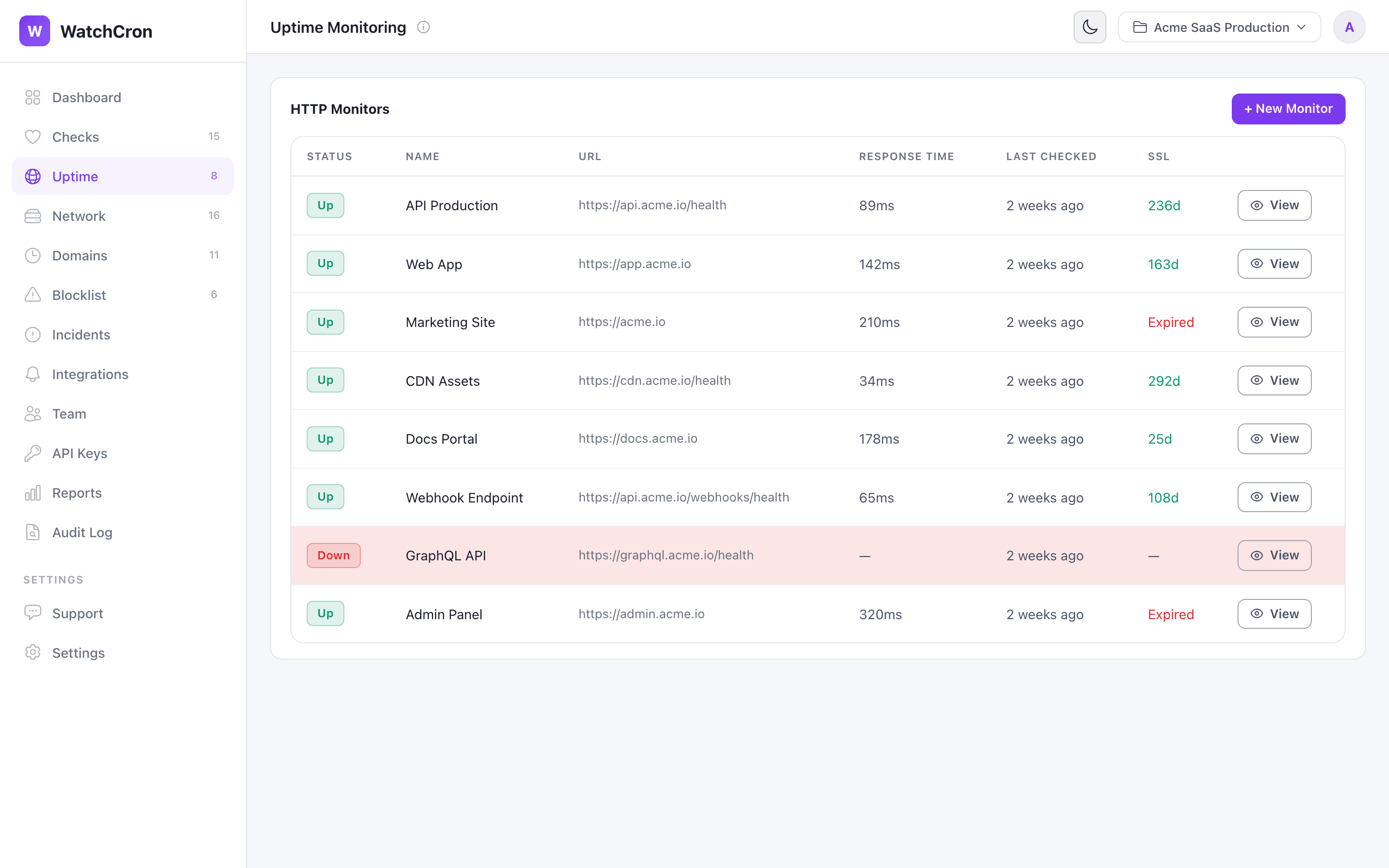Click URL https://api.acme.io/health
Image resolution: width=1389 pixels, height=868 pixels.
[652, 205]
